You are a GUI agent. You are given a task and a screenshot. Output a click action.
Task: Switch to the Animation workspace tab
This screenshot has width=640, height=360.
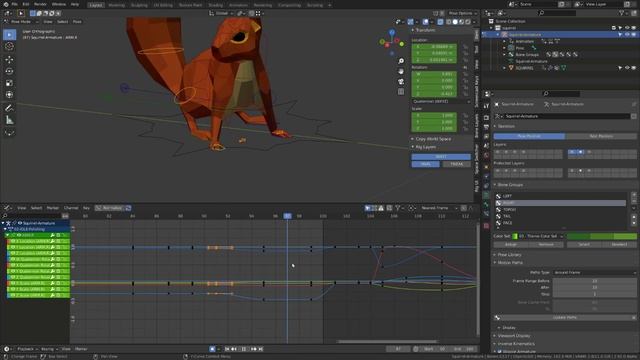238,5
